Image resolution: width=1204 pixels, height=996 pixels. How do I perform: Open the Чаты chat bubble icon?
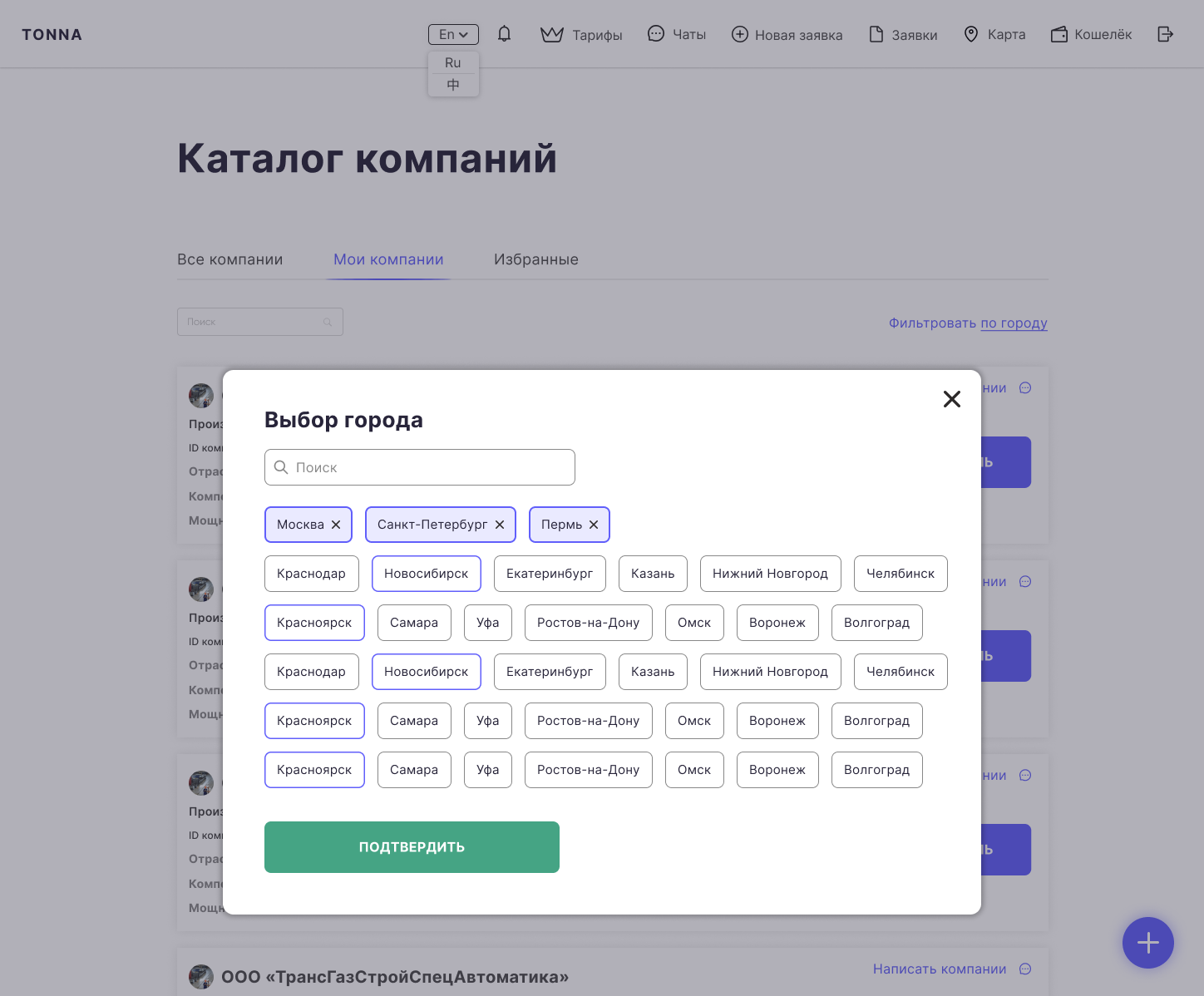point(656,34)
